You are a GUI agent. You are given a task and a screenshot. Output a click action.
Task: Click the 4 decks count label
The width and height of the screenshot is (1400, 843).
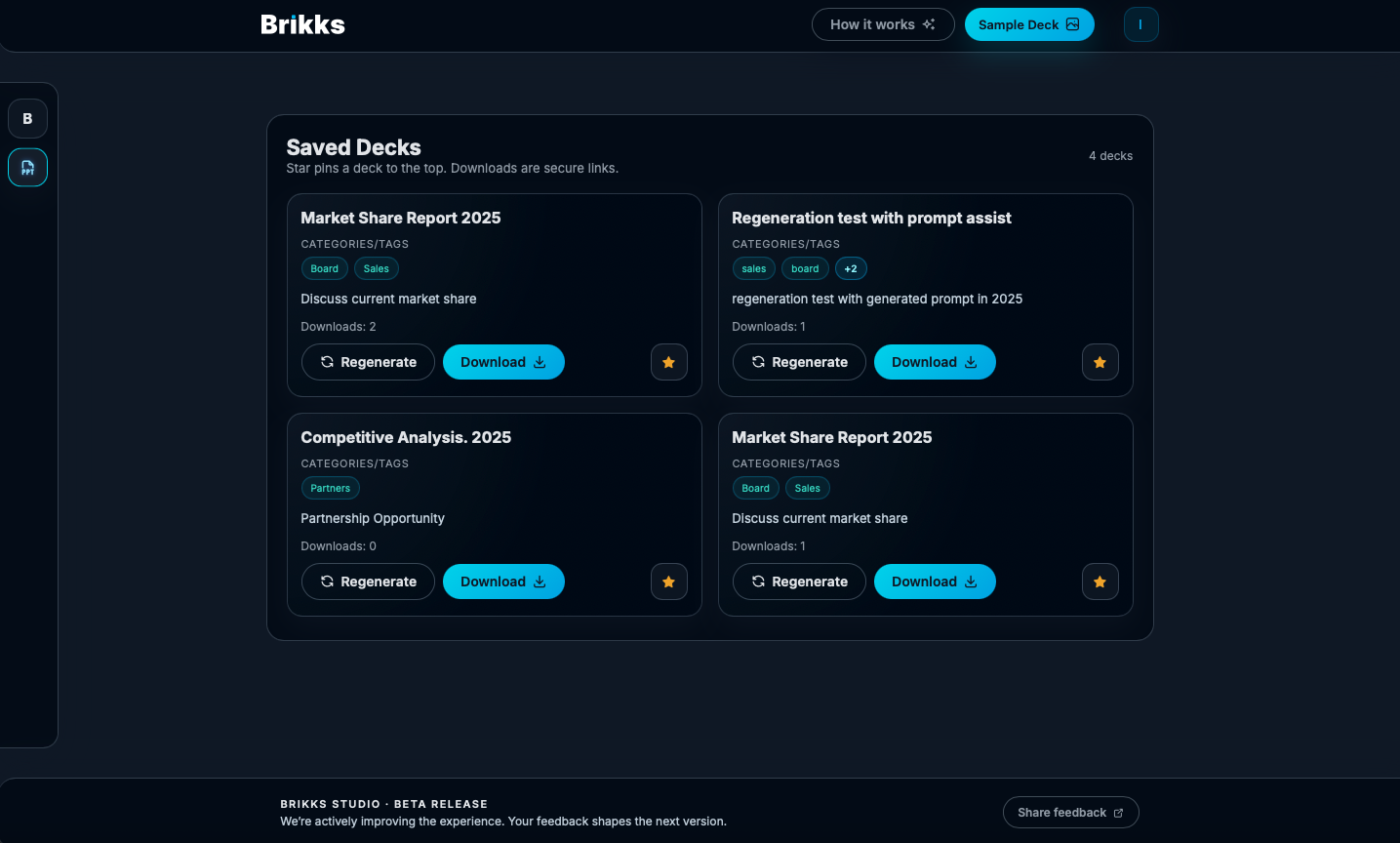point(1110,156)
